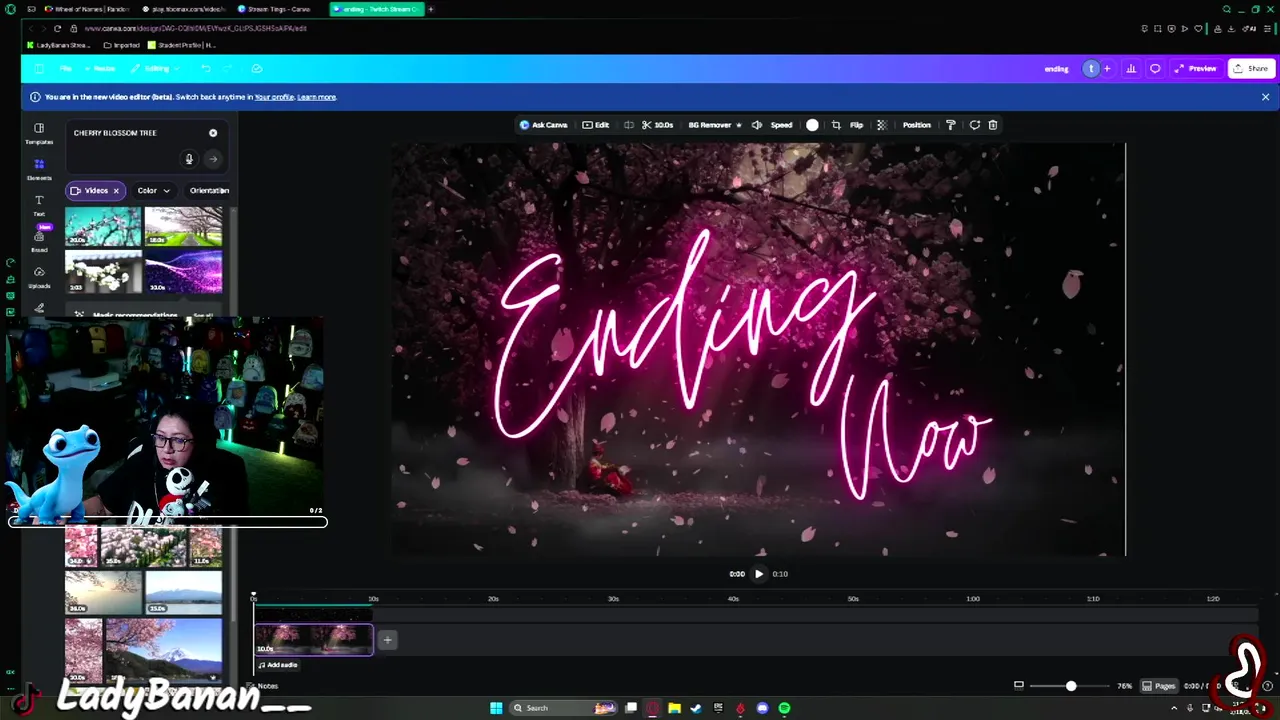
Task: Click the microphone voice search icon
Action: tap(189, 159)
